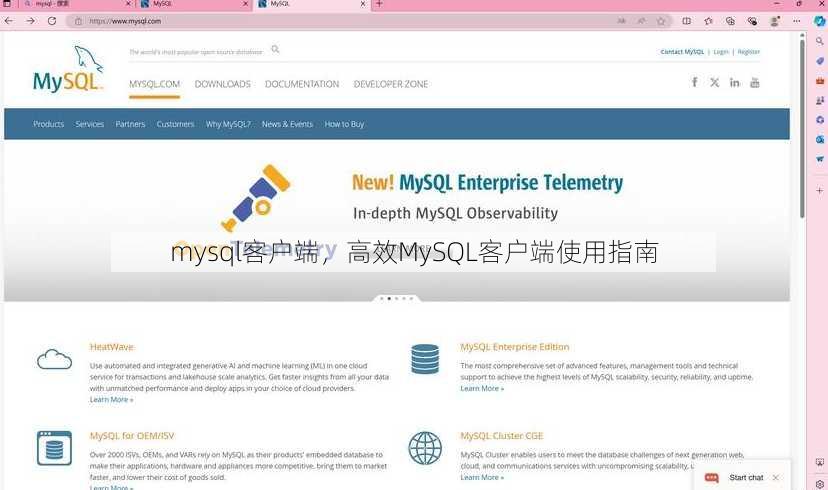Open browser essentials heart icon
This screenshot has width=828, height=490.
point(752,21)
